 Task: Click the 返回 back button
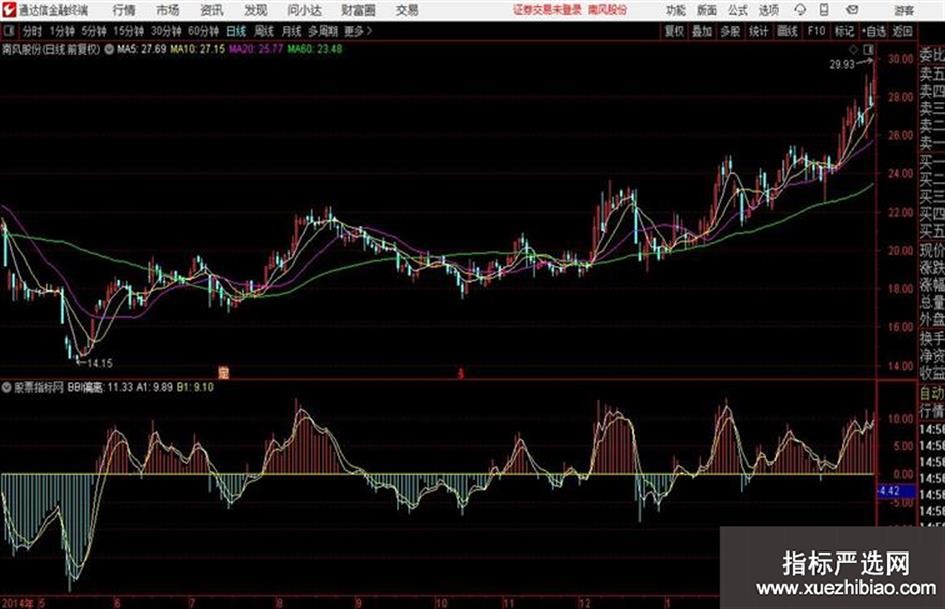click(x=902, y=31)
